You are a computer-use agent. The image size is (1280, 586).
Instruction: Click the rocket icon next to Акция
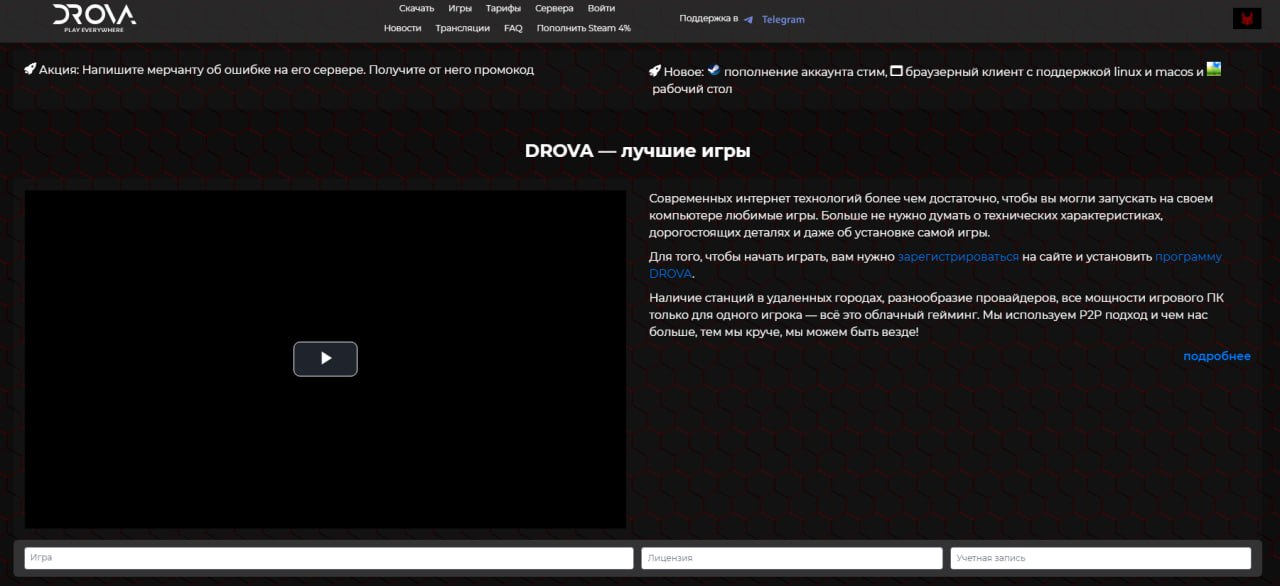tap(29, 68)
